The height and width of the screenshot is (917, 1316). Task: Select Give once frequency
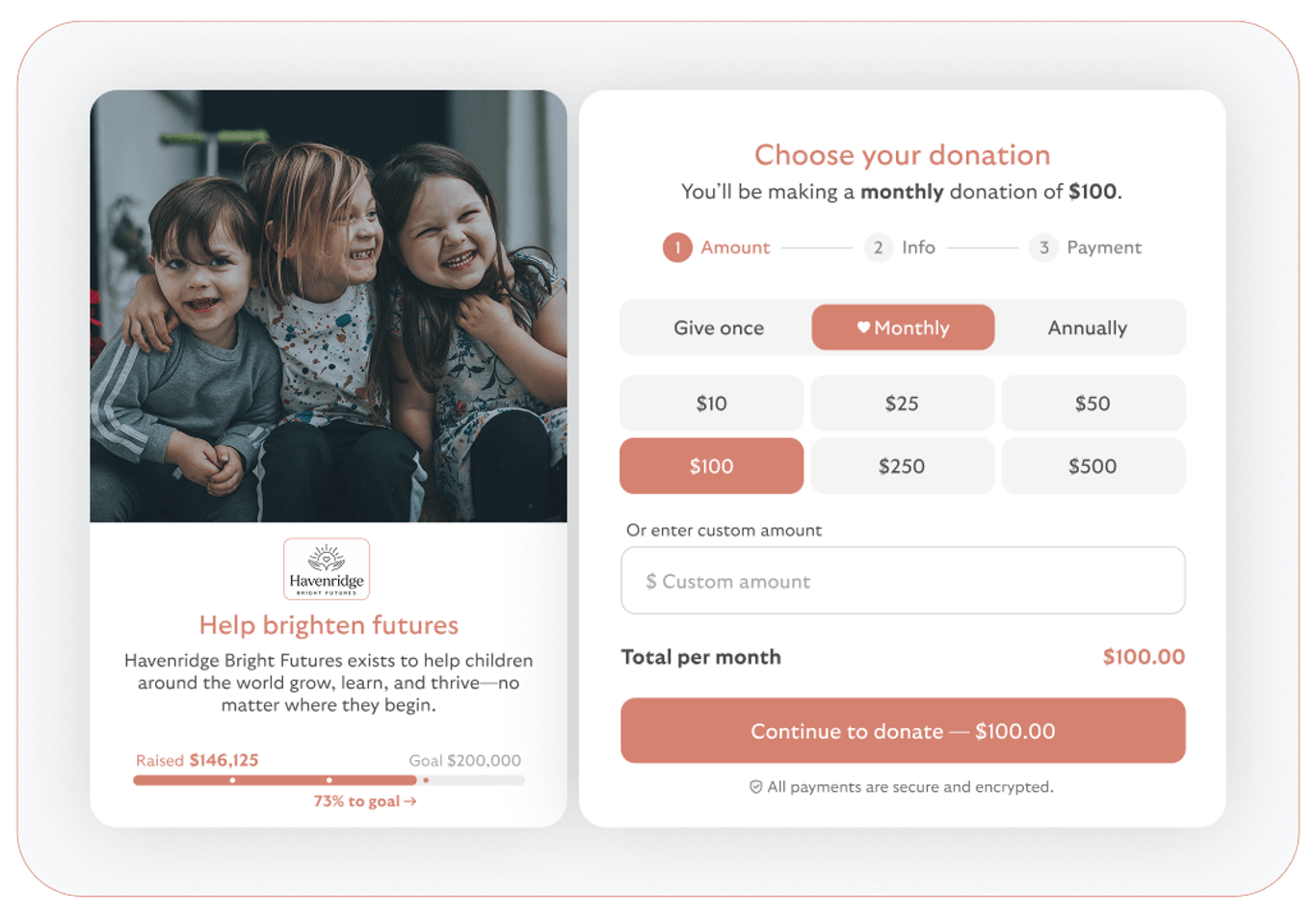[719, 327]
